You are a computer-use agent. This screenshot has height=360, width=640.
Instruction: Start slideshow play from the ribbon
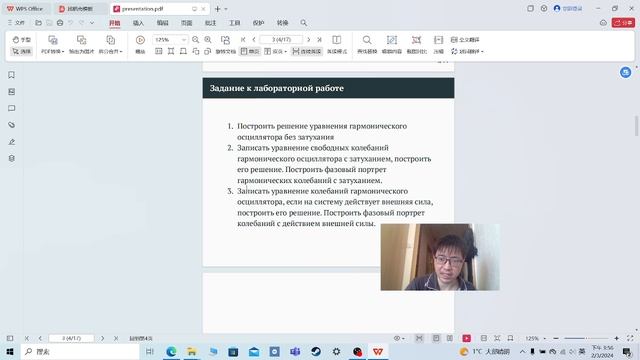point(140,45)
